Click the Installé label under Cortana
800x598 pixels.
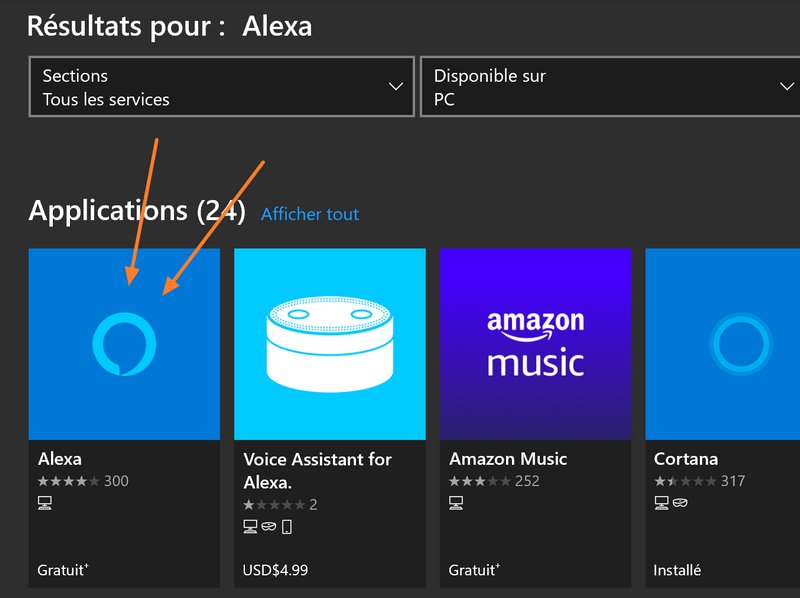tap(677, 570)
